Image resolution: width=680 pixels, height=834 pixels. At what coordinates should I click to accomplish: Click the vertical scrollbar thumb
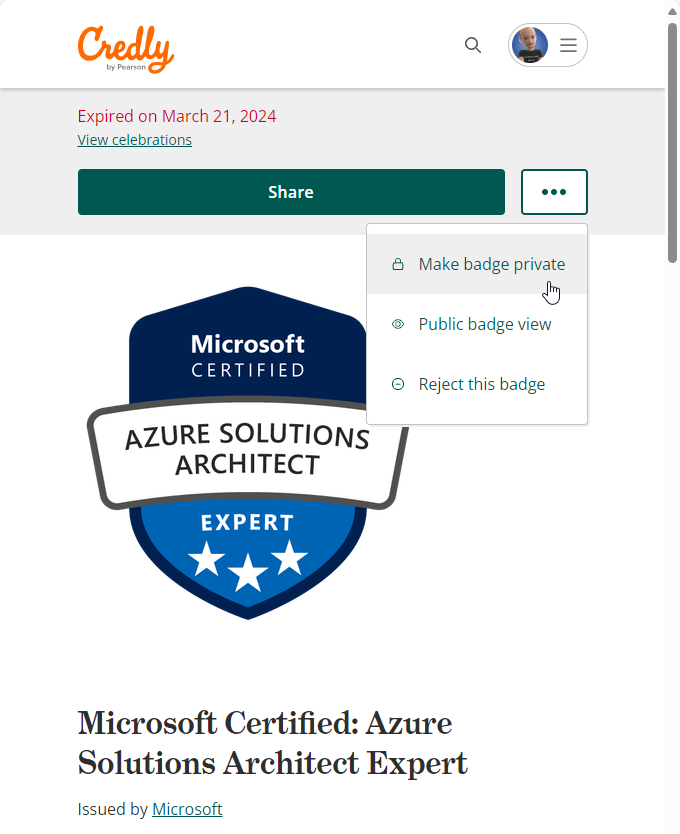pyautogui.click(x=673, y=141)
